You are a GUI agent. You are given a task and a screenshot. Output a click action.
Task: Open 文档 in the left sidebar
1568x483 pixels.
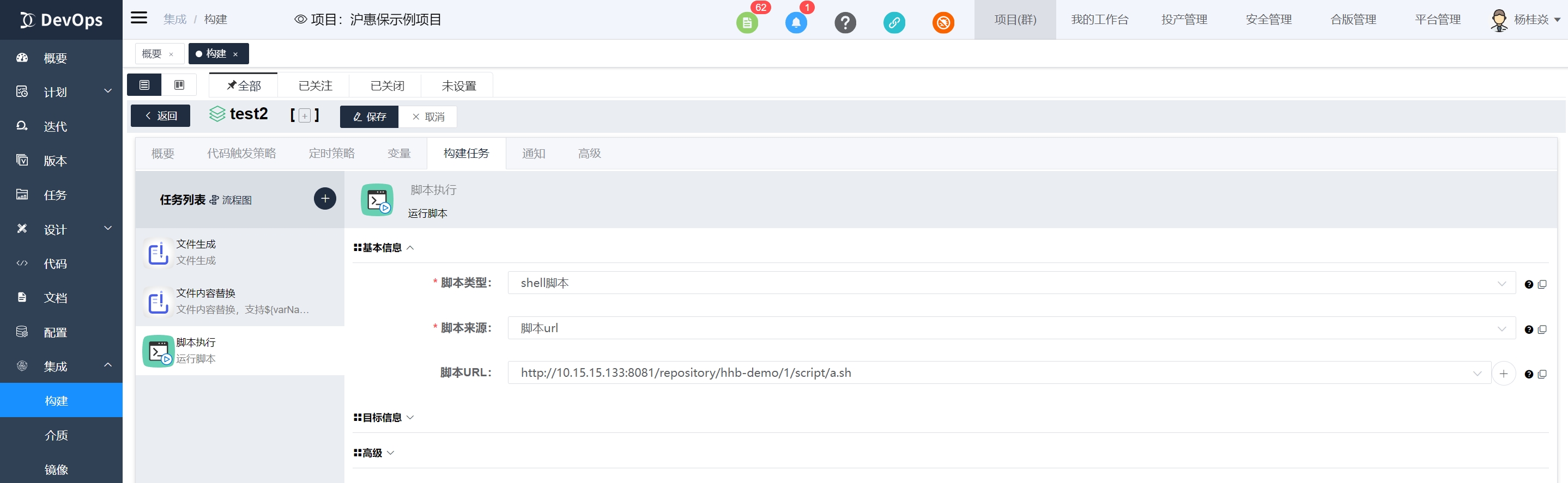pos(61,297)
